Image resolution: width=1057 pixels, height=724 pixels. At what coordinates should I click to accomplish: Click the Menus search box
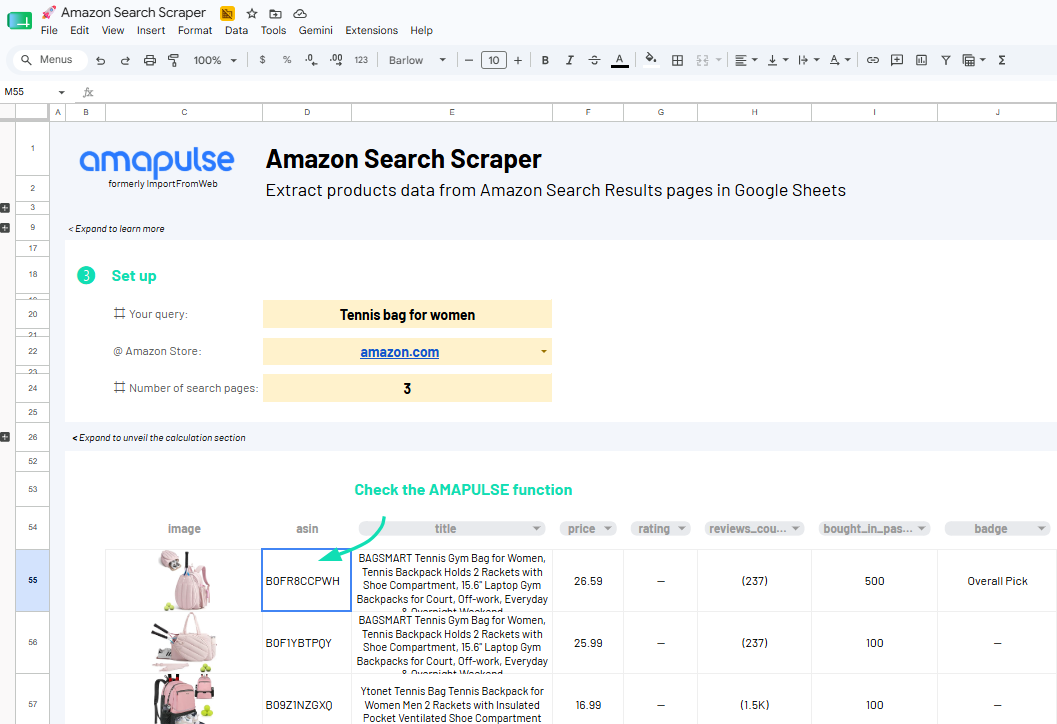(50, 60)
